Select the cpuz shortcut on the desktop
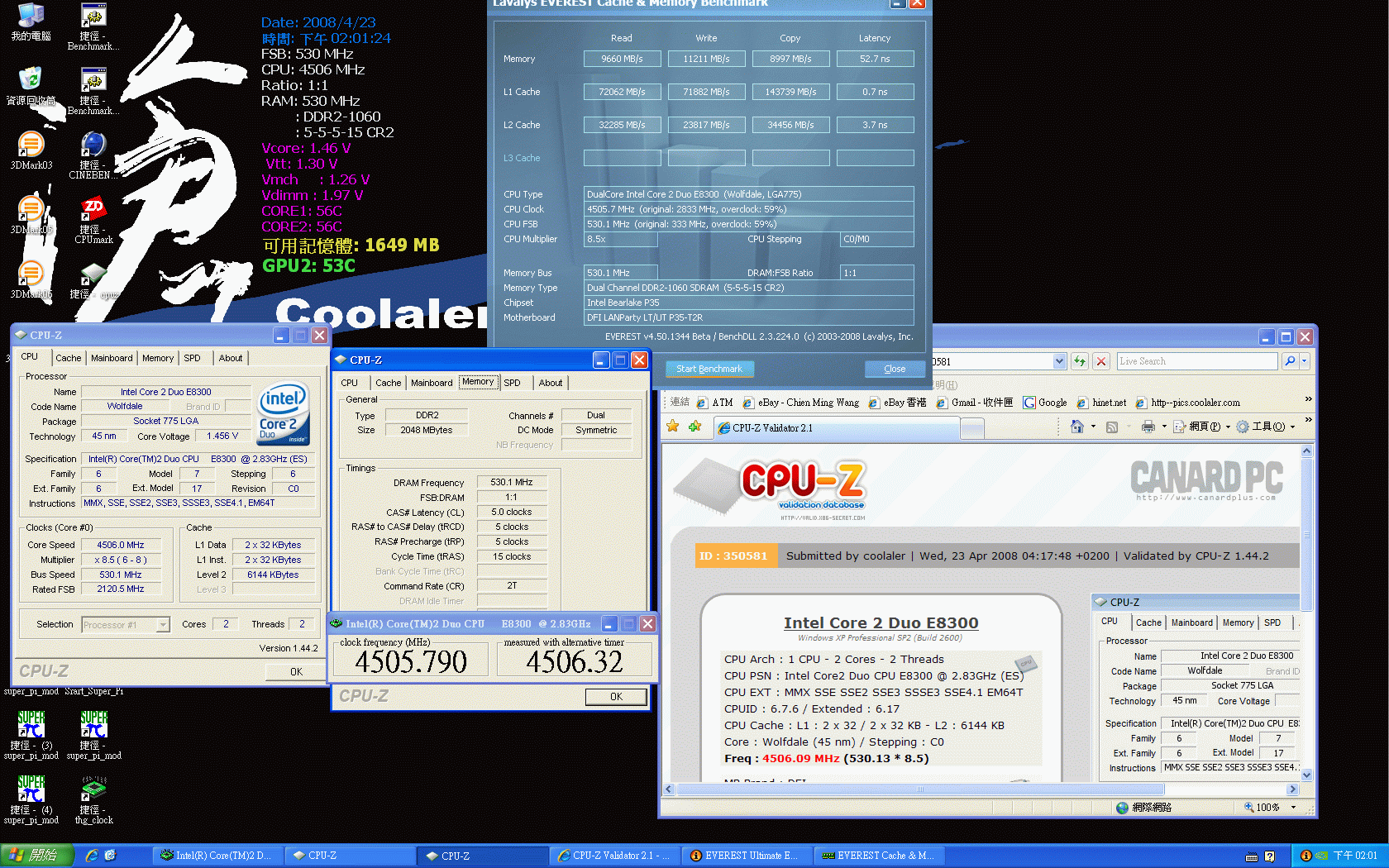The image size is (1389, 868). click(93, 279)
